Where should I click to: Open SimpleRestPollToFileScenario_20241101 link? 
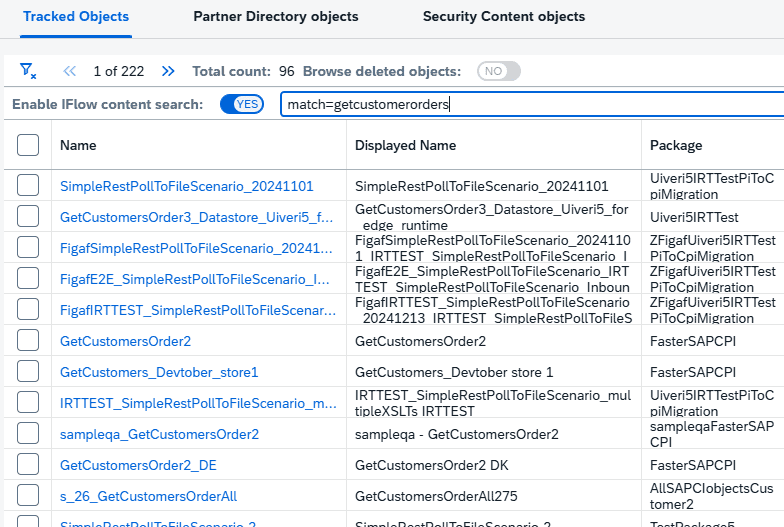click(186, 186)
